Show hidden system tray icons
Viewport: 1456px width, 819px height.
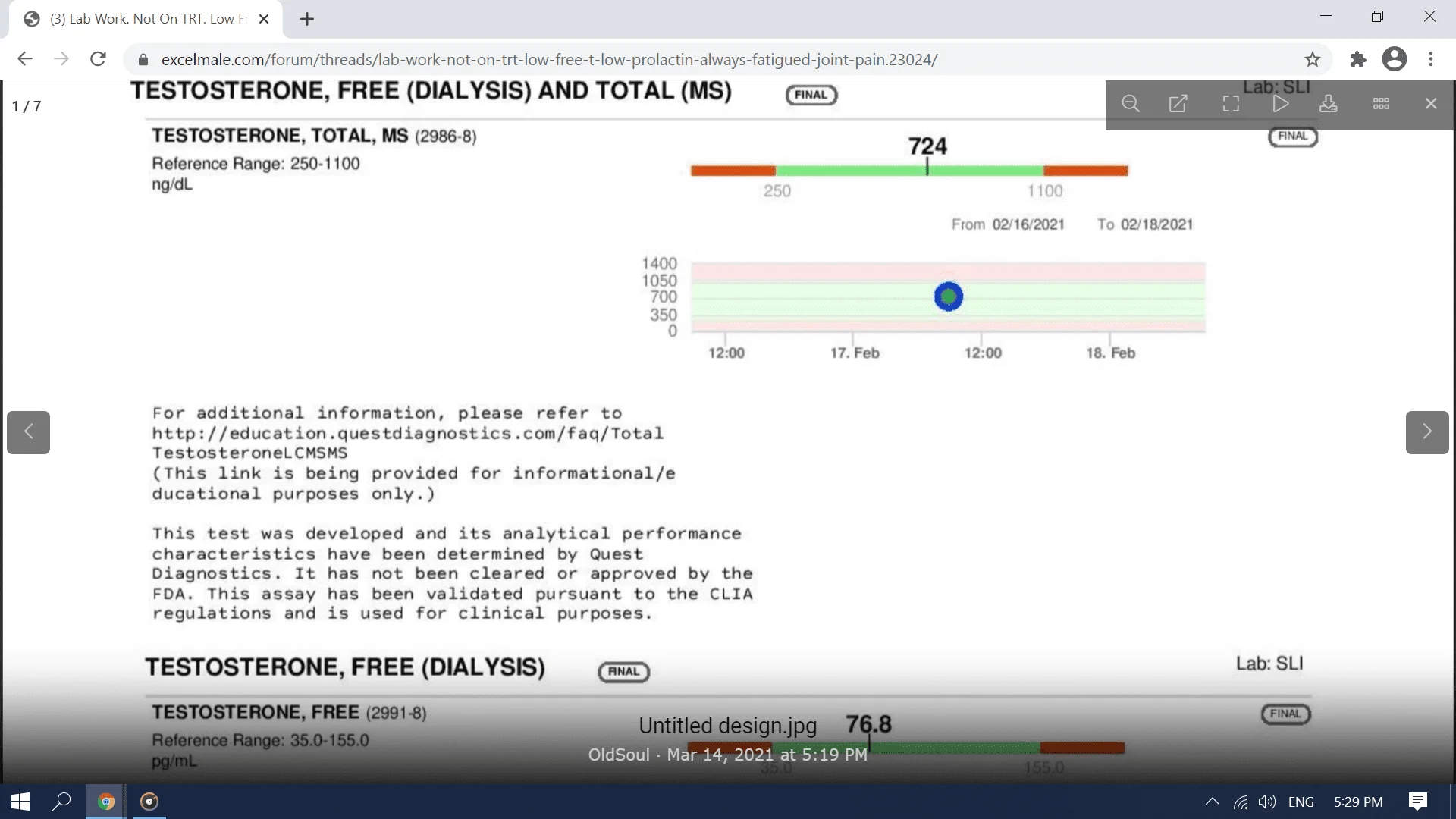click(x=1212, y=802)
